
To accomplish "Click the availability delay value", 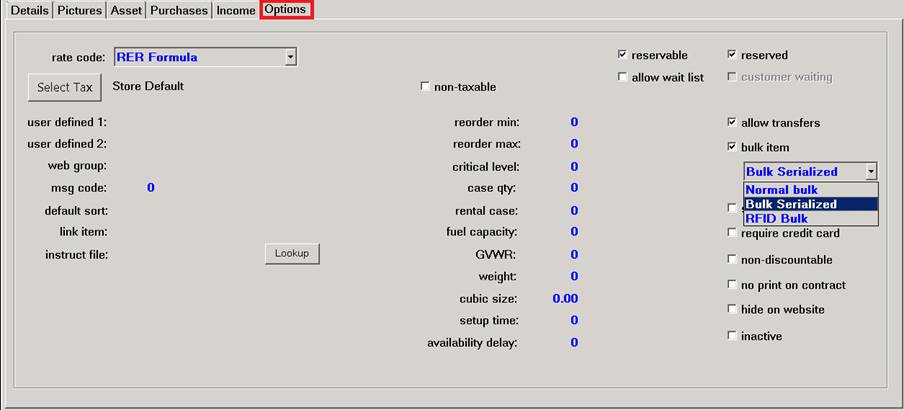I will [574, 343].
